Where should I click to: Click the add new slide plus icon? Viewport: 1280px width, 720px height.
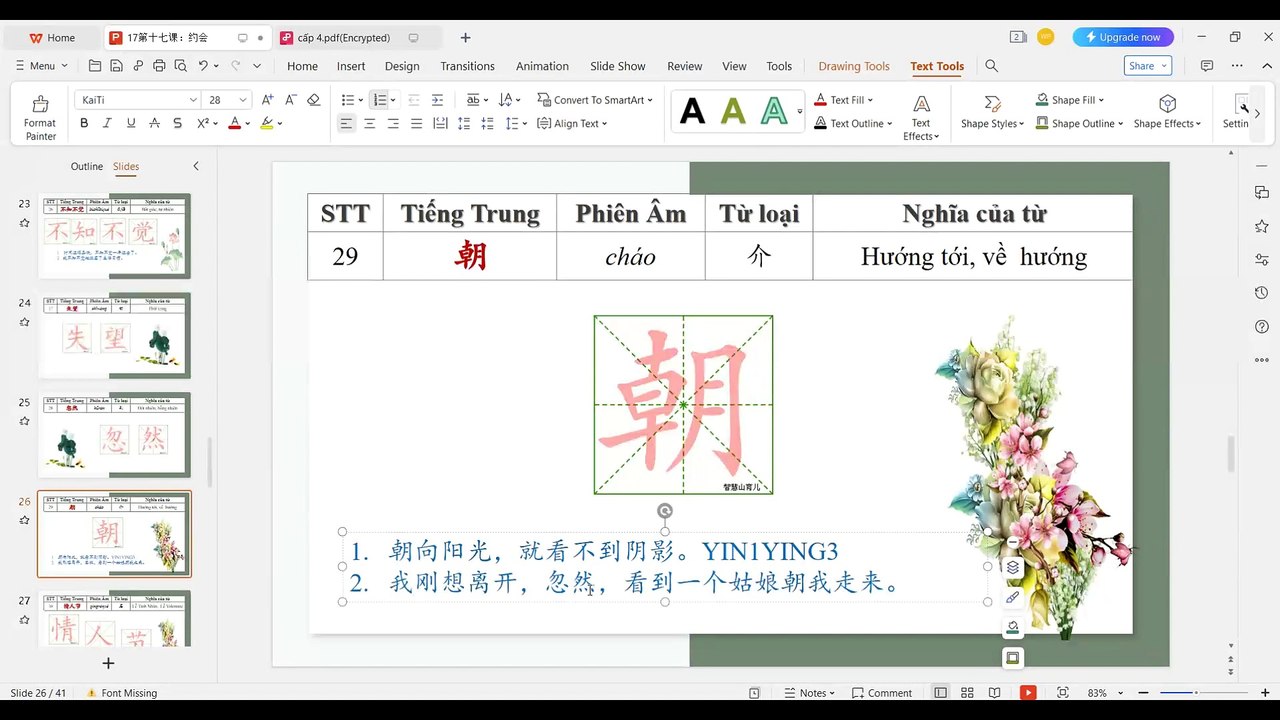tap(108, 663)
